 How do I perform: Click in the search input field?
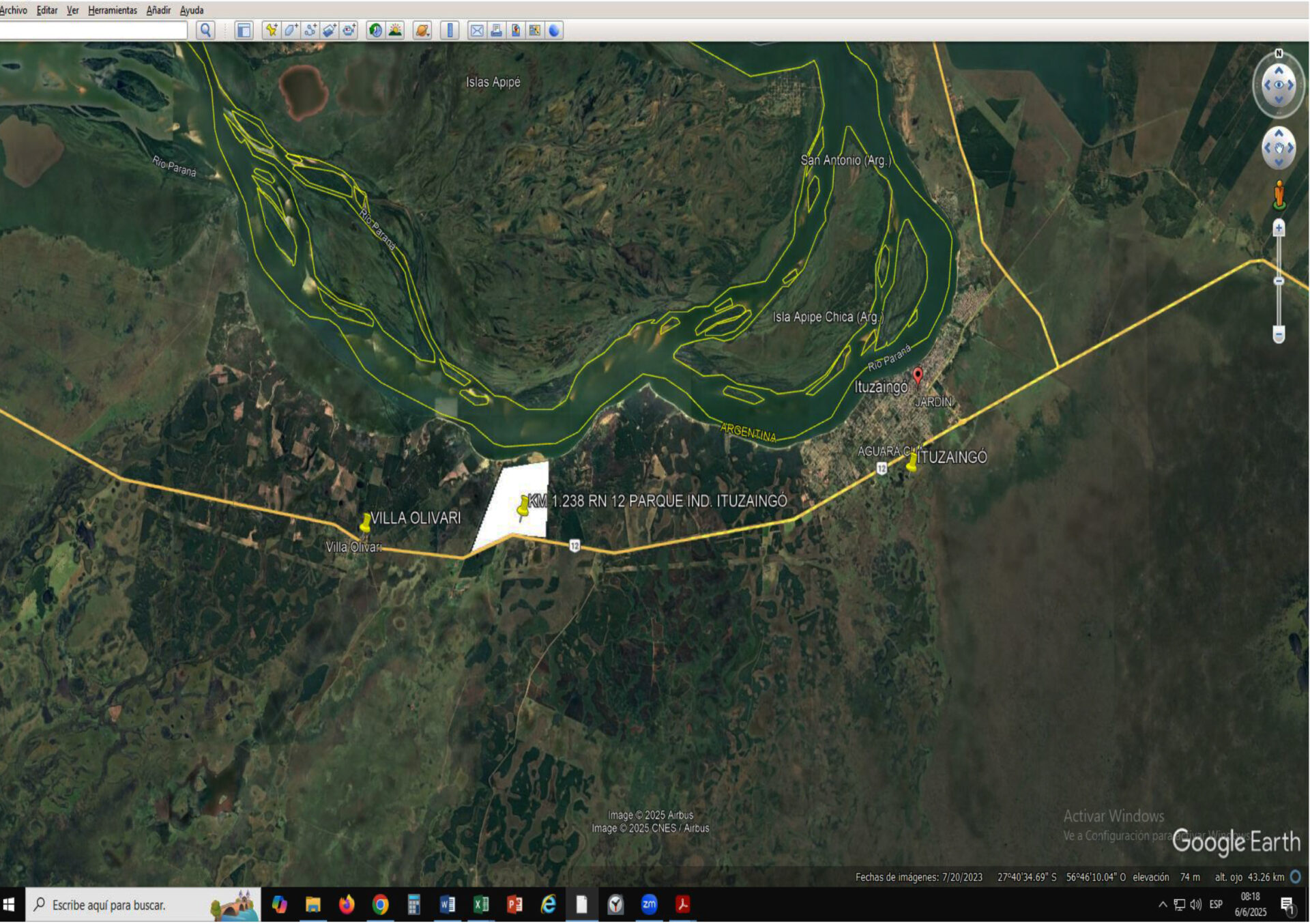point(93,30)
